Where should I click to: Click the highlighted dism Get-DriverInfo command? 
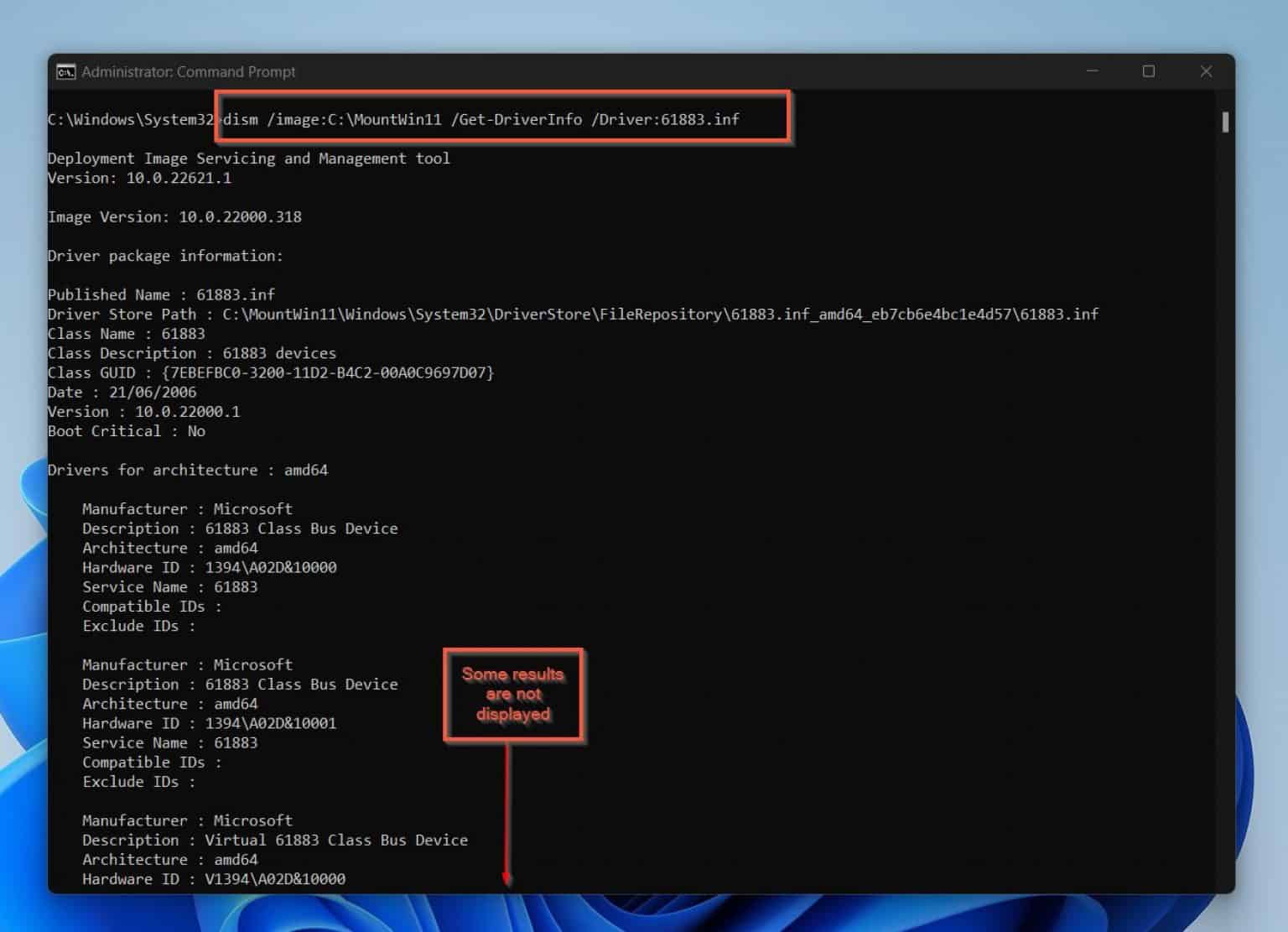pyautogui.click(x=480, y=119)
